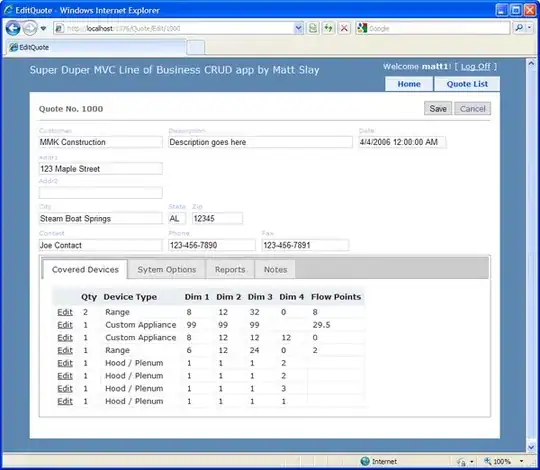The width and height of the screenshot is (540, 470).
Task: Click the Customer field MMK Construction
Action: [x=101, y=142]
